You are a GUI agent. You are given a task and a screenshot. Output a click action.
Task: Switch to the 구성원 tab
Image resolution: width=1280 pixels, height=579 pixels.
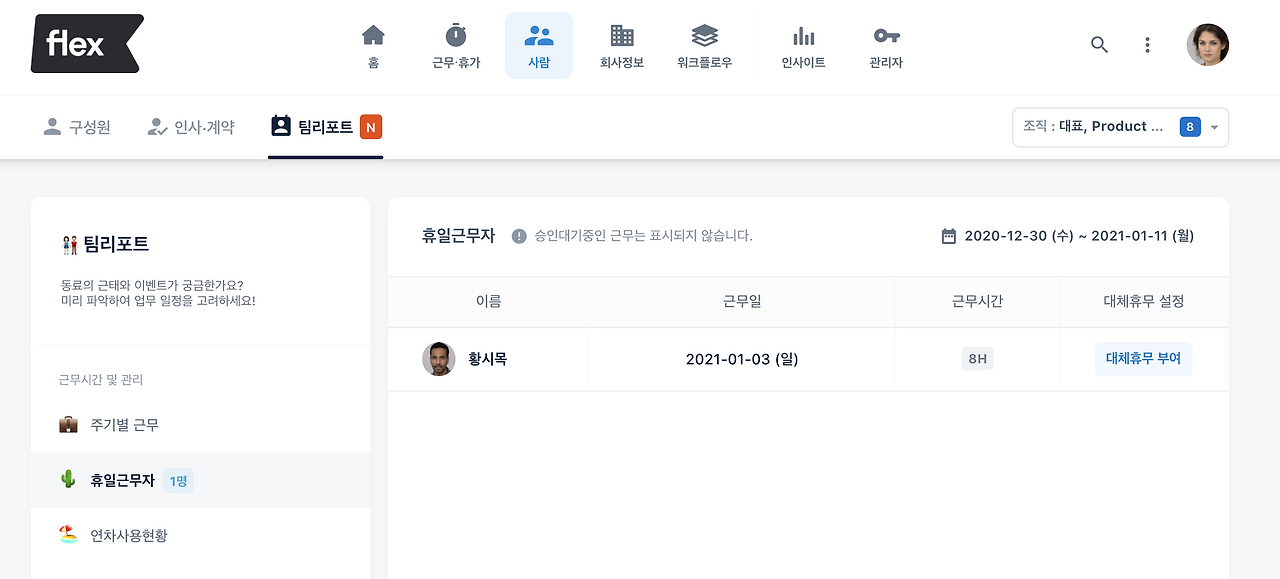(77, 127)
